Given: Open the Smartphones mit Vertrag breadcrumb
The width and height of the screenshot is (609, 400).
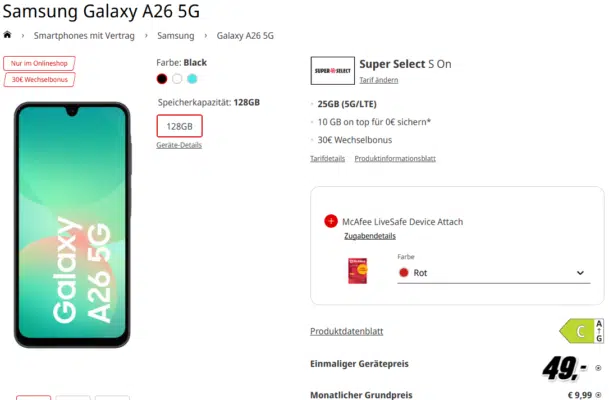Looking at the screenshot, I should tap(84, 36).
